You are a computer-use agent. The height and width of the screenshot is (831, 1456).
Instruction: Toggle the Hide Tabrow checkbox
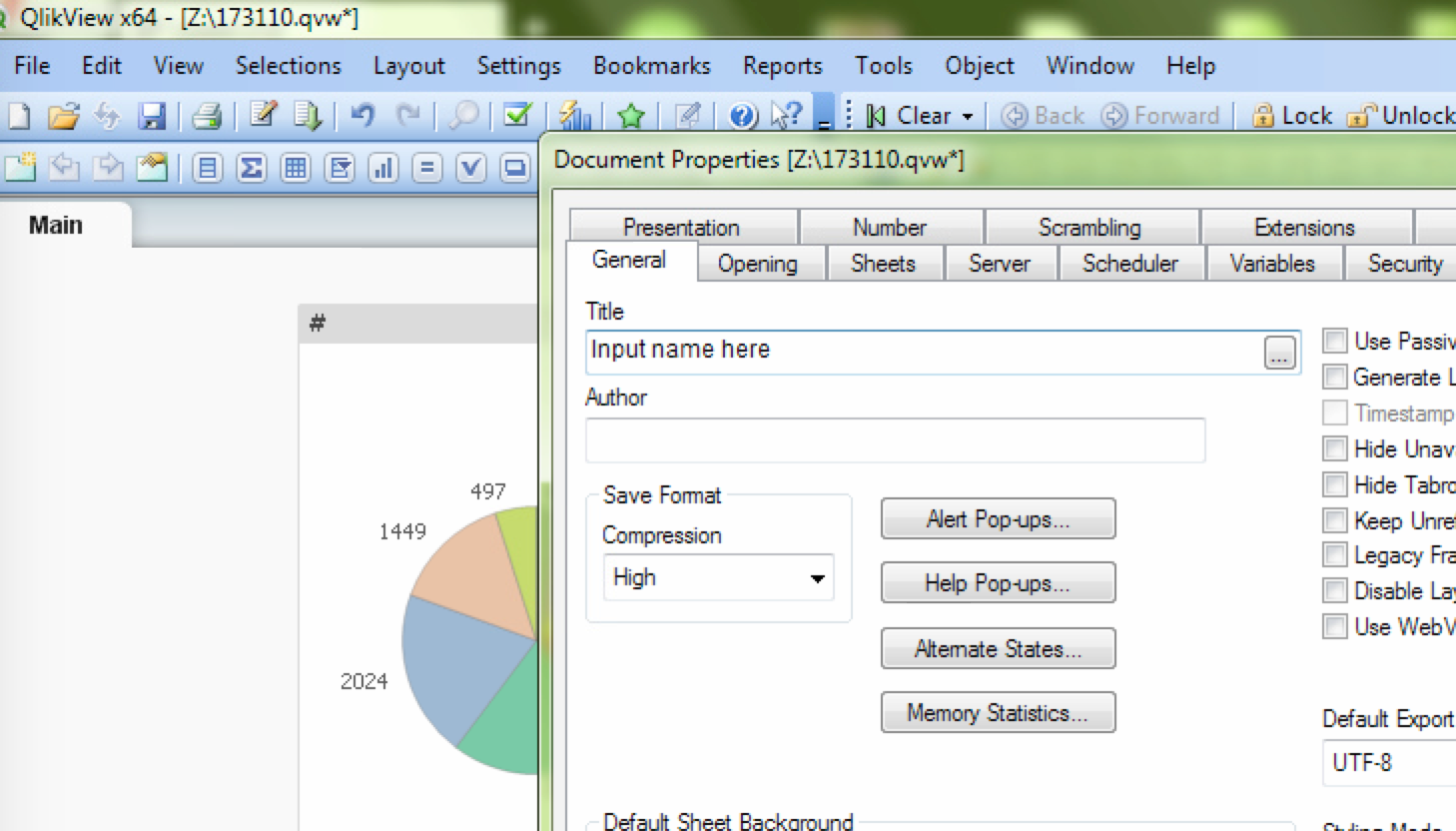[x=1335, y=484]
